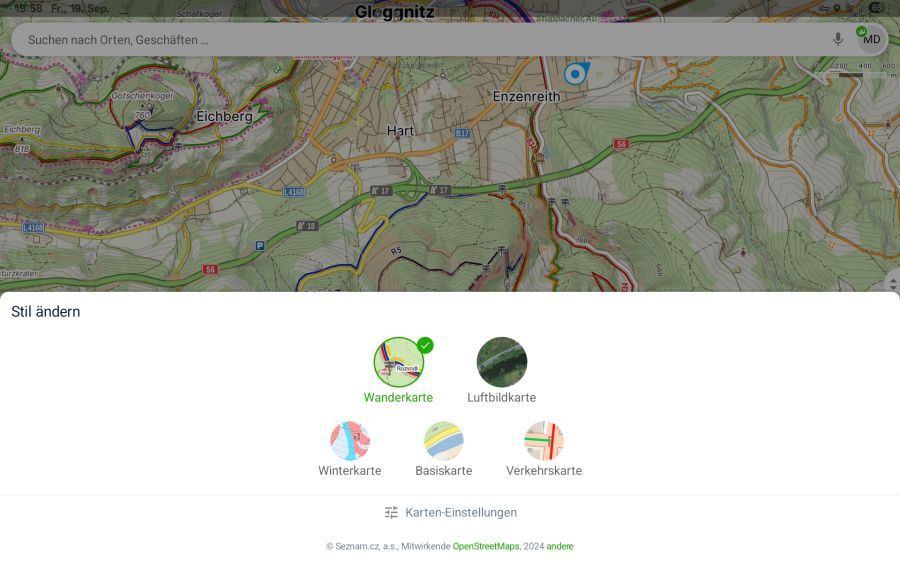Pick the Verkehrskarte traffic style
900x563 pixels.
(544, 441)
